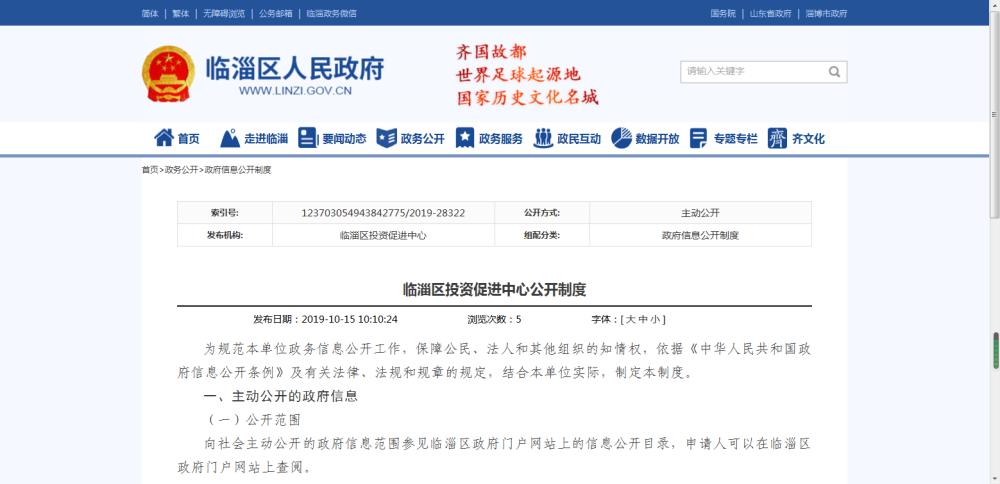1000x484 pixels.
Task: Switch to 繁体 traditional Chinese
Action: pyautogui.click(x=180, y=13)
